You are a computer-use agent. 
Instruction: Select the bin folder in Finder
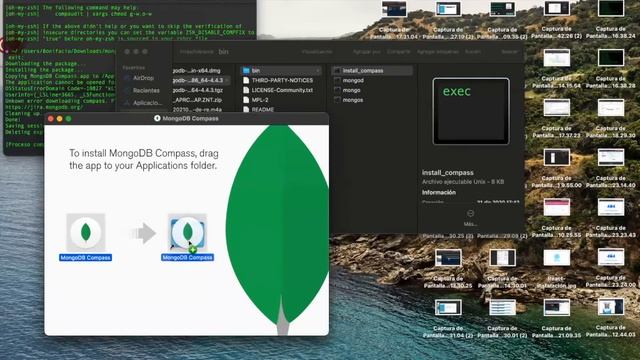tap(281, 71)
